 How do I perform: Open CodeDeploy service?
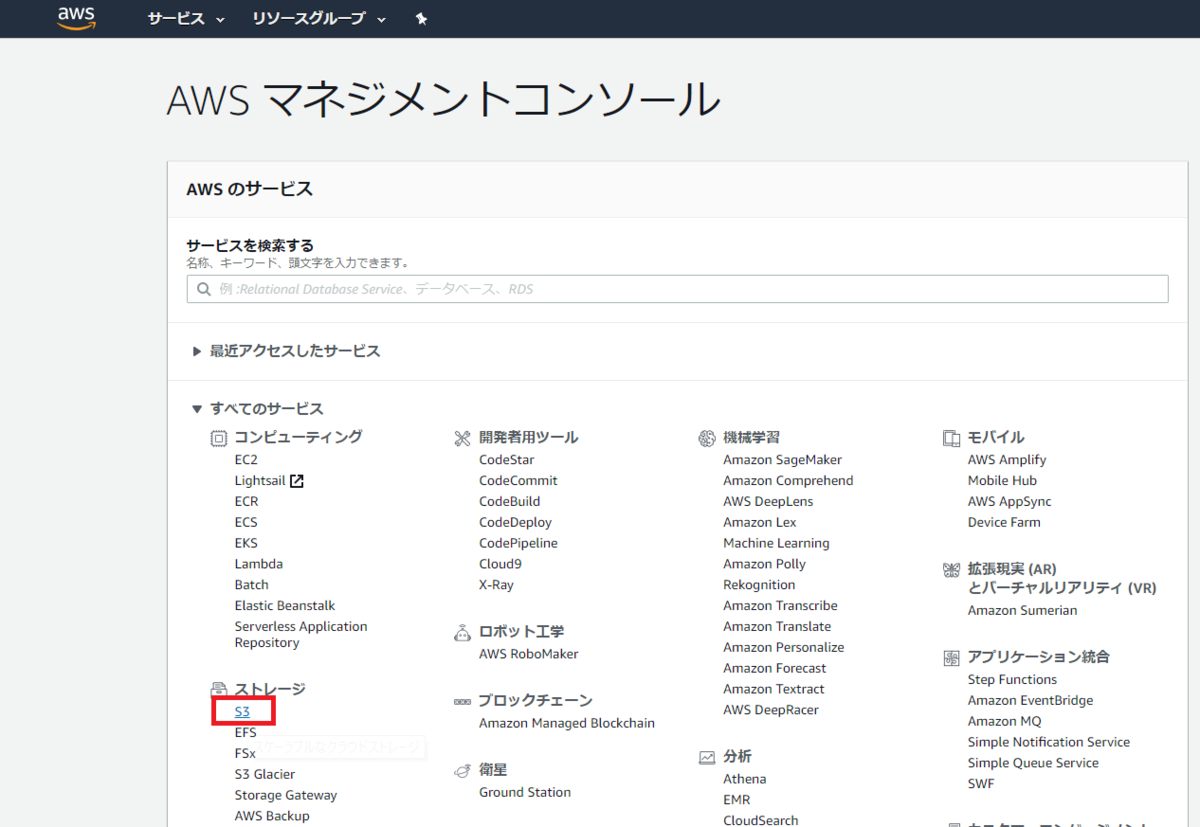[x=515, y=522]
